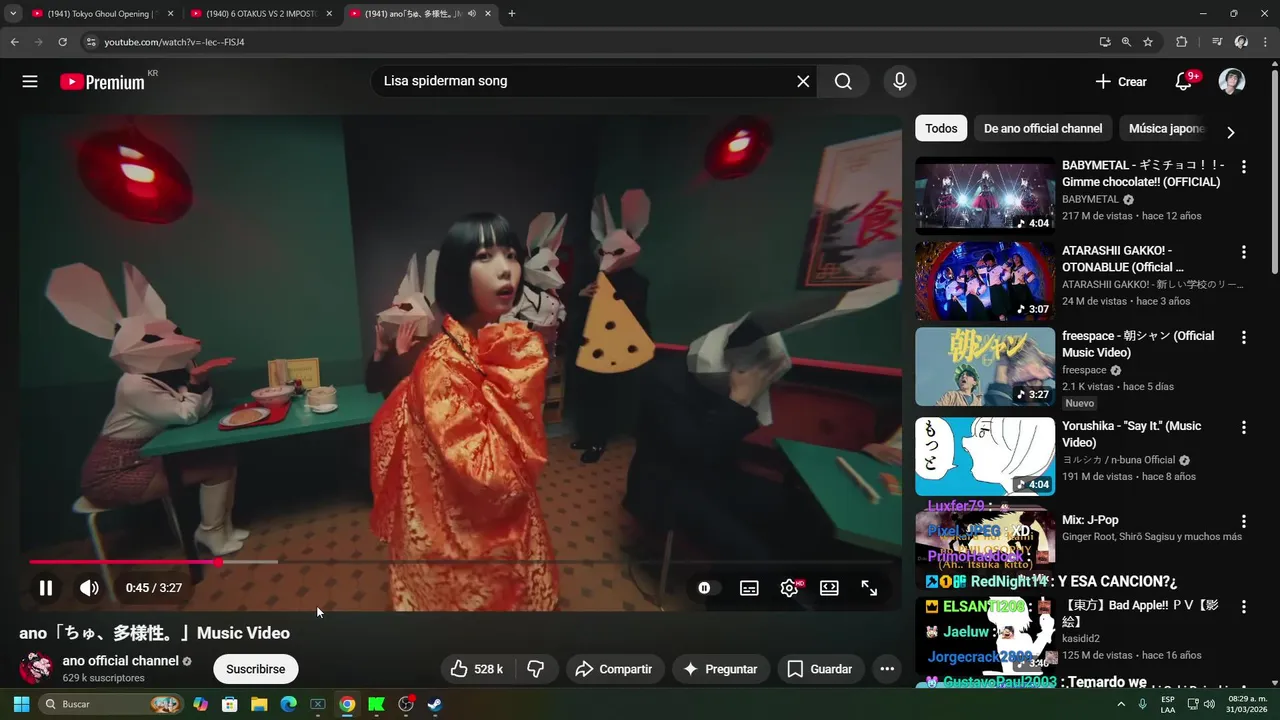Open options for BABYMETAL video
The image size is (1280, 720).
tap(1244, 166)
